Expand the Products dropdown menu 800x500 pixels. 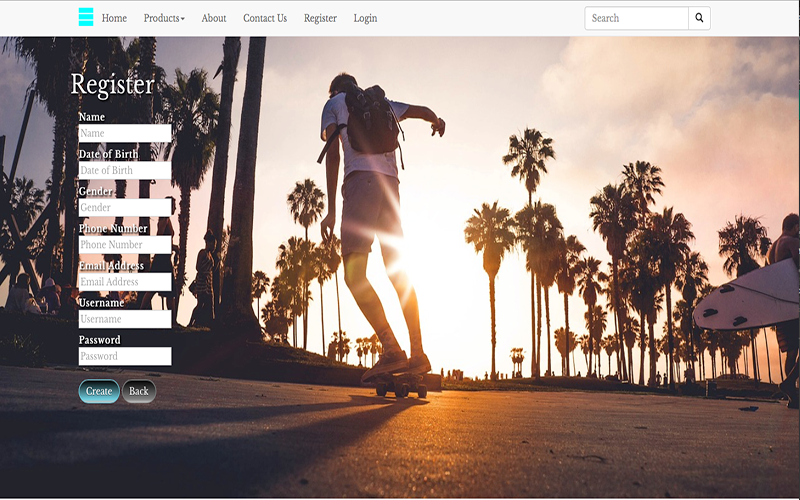164,18
